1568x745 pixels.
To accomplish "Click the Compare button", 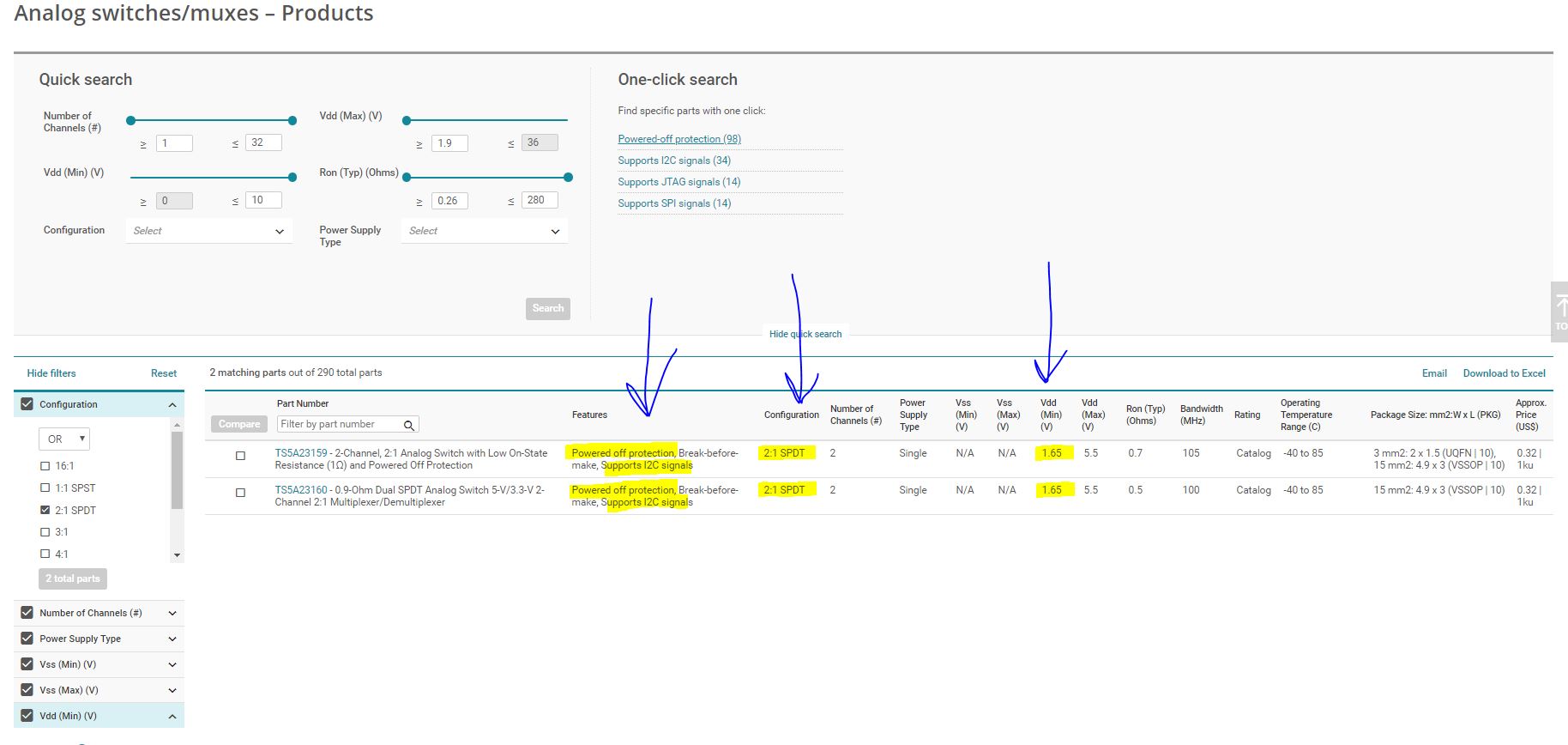I will [x=239, y=424].
